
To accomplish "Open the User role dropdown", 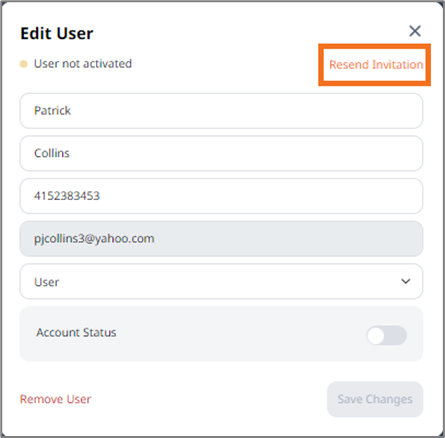I will pos(221,281).
